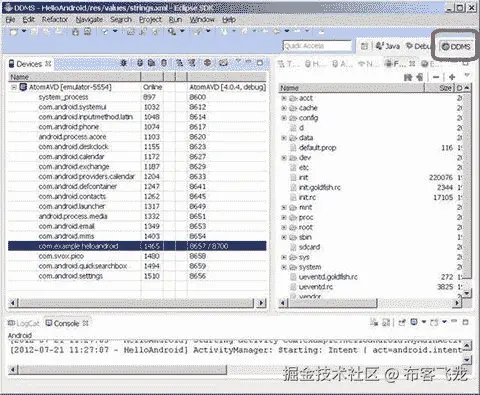Viewport: 480px width, 395px height.
Task: Expand the dev folder
Action: pos(284,158)
